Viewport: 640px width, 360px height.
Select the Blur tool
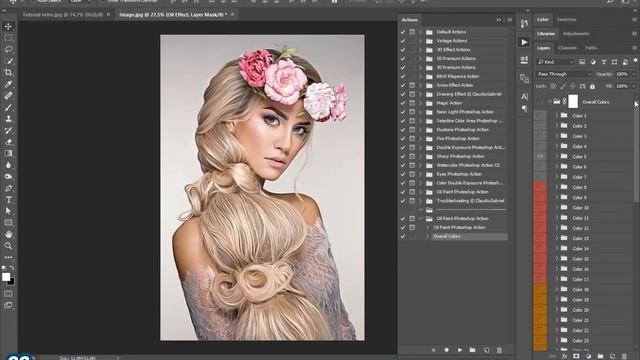8,165
